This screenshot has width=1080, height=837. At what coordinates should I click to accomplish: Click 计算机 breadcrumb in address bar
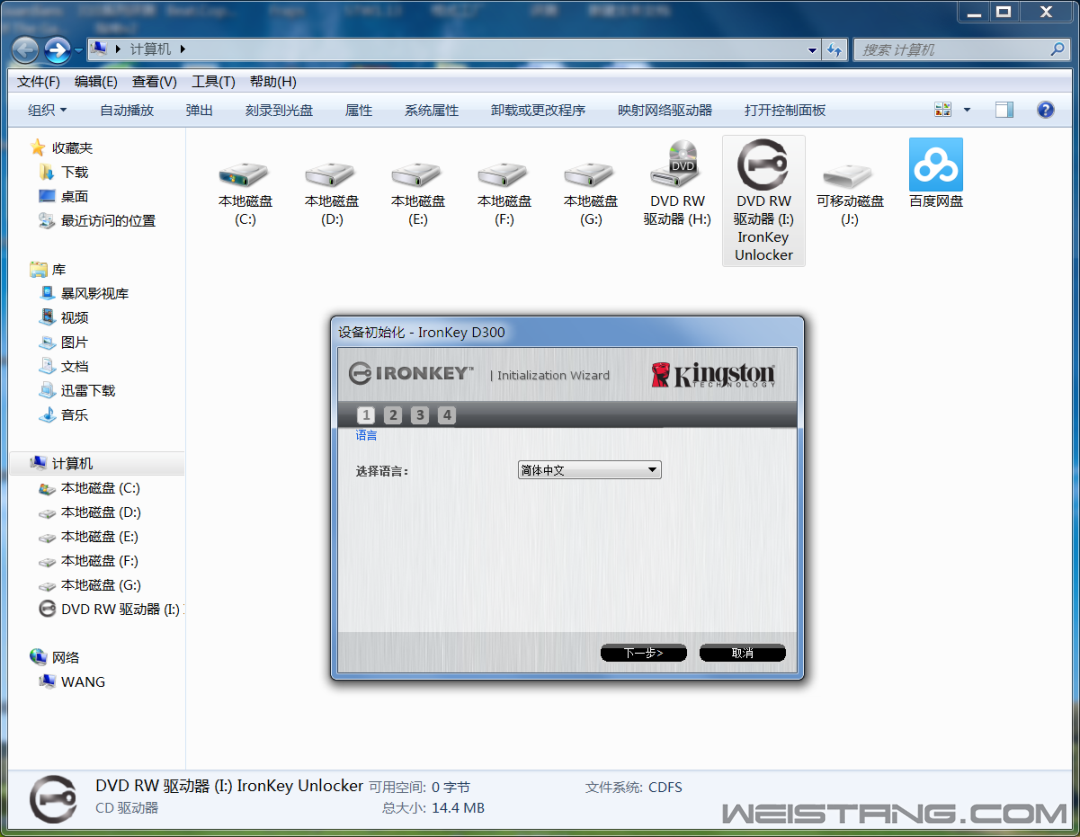pyautogui.click(x=149, y=50)
